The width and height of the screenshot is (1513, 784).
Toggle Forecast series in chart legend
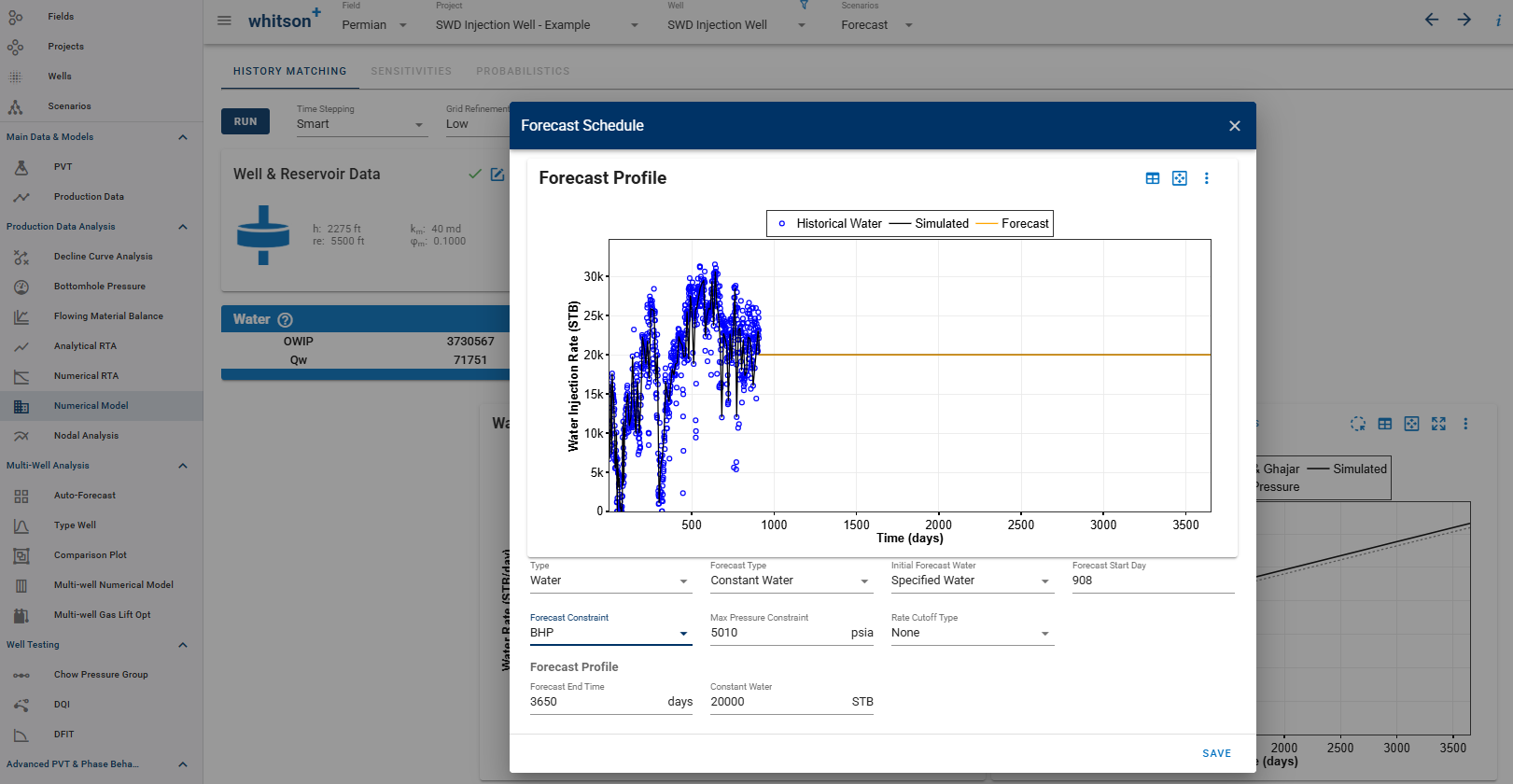point(1014,224)
